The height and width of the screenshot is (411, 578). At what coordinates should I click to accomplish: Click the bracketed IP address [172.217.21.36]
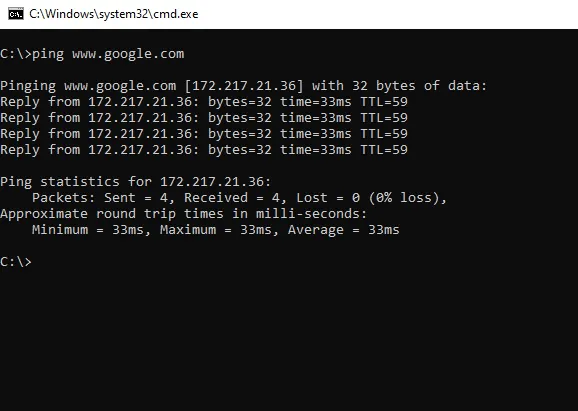tap(244, 86)
